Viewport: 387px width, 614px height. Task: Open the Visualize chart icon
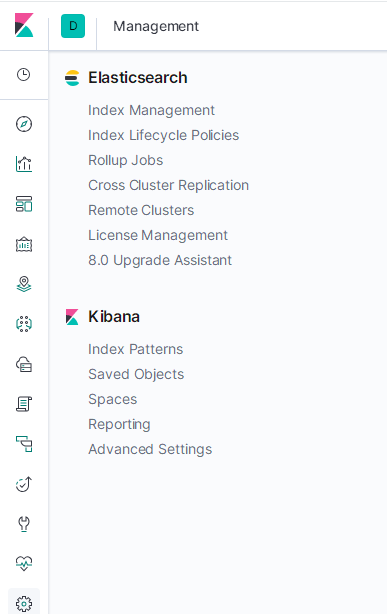coord(24,164)
